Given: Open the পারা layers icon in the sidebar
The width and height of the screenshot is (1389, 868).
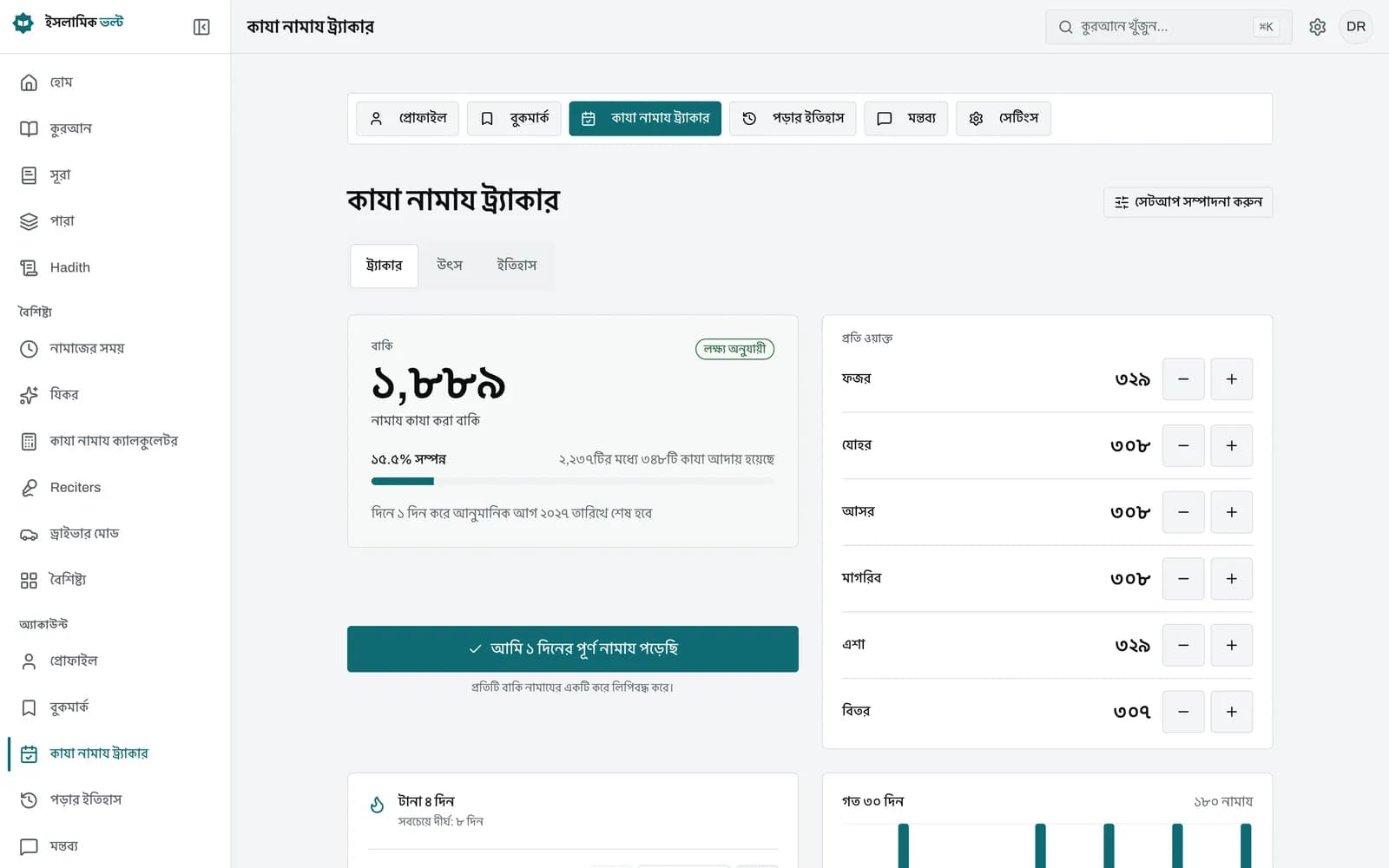Looking at the screenshot, I should [29, 221].
